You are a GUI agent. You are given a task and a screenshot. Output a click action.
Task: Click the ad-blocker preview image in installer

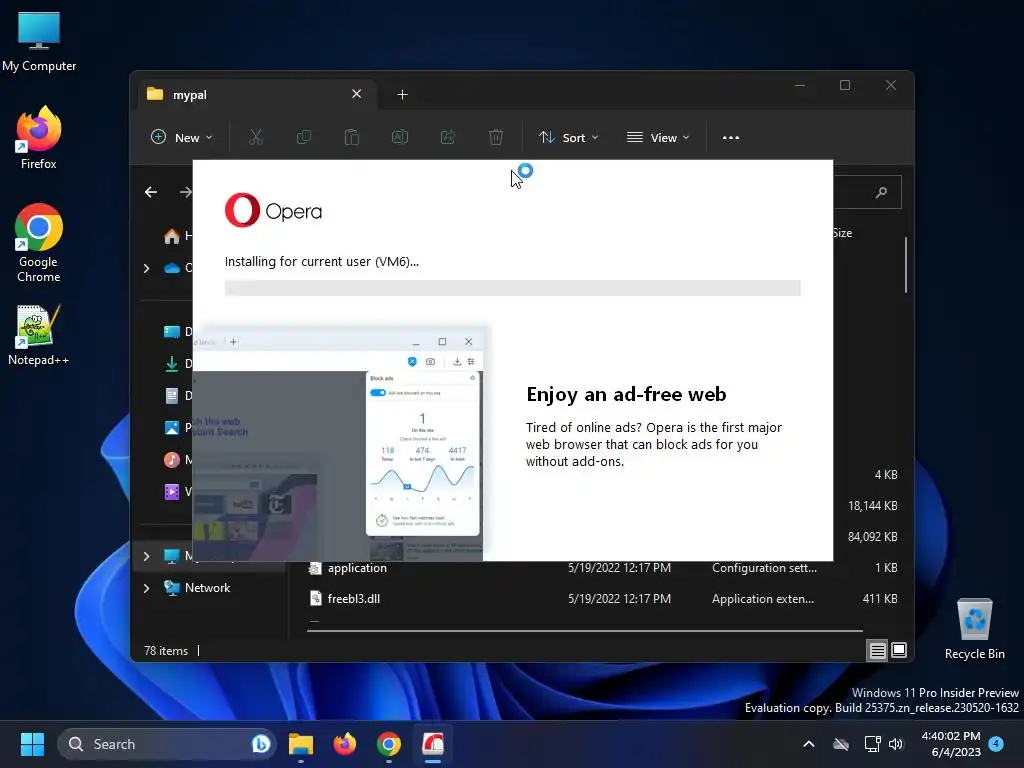338,445
